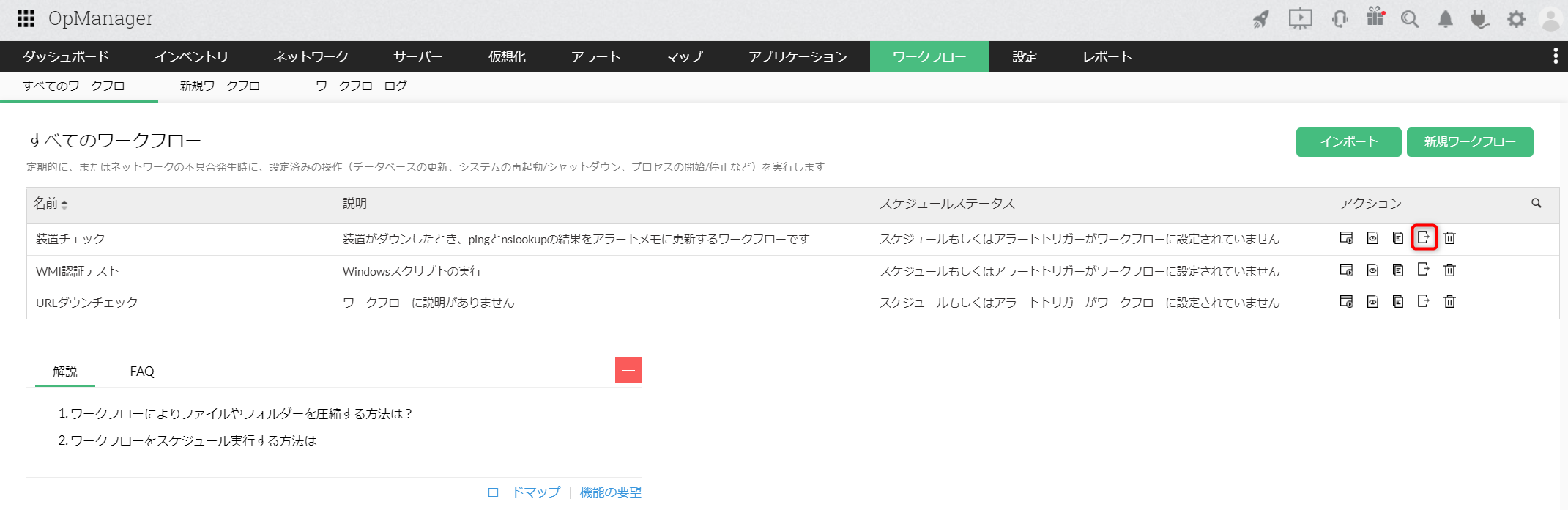1568x510 pixels.
Task: Switch to the ワークフローログ tab
Action: (x=361, y=86)
